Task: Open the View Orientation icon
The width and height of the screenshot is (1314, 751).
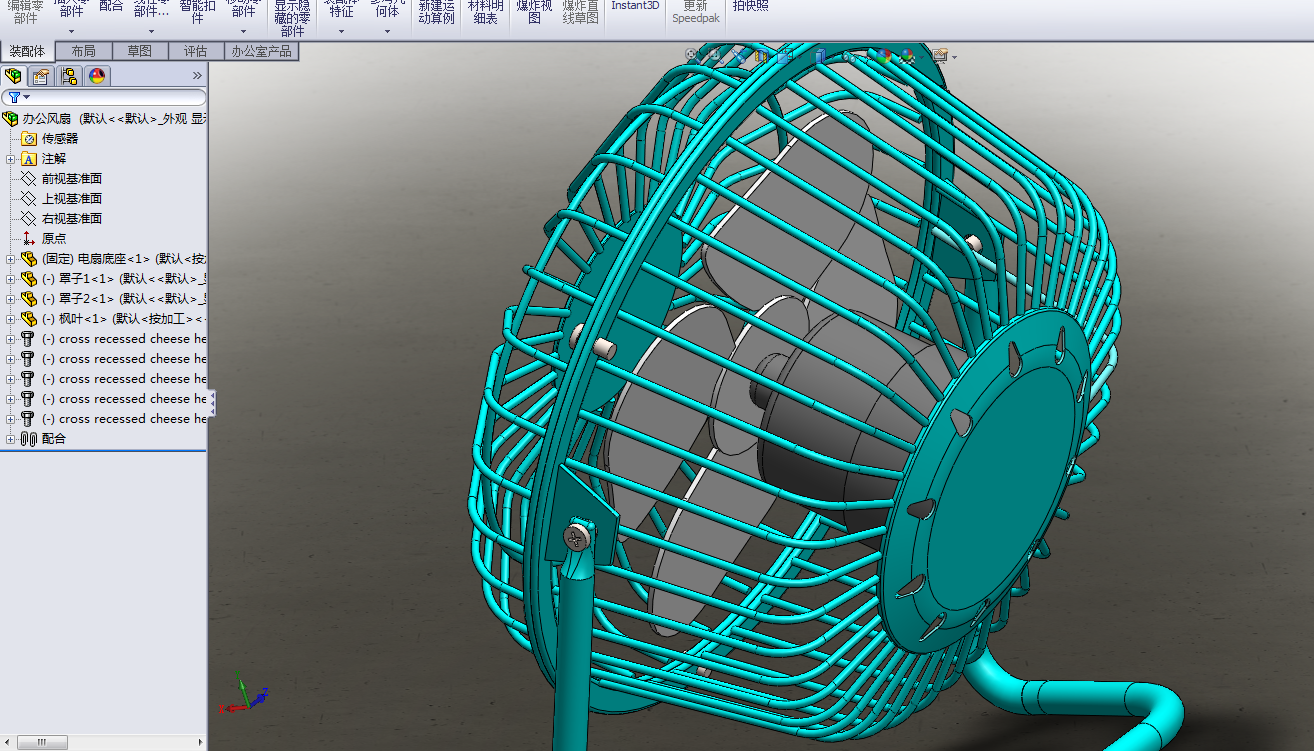Action: (x=785, y=55)
